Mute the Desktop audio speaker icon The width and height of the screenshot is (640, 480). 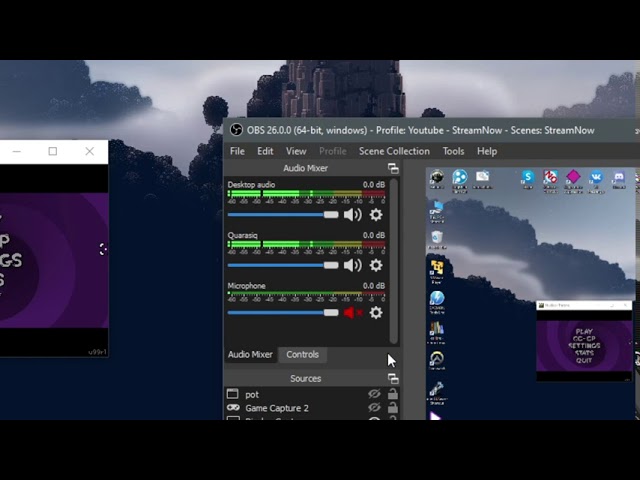353,215
